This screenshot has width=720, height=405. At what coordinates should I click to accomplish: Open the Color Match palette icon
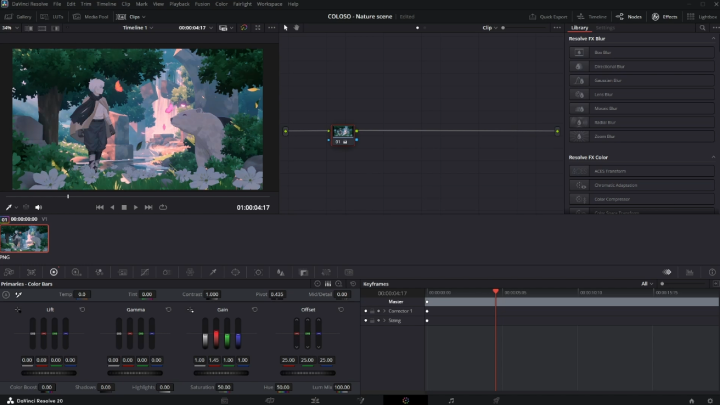point(31,272)
